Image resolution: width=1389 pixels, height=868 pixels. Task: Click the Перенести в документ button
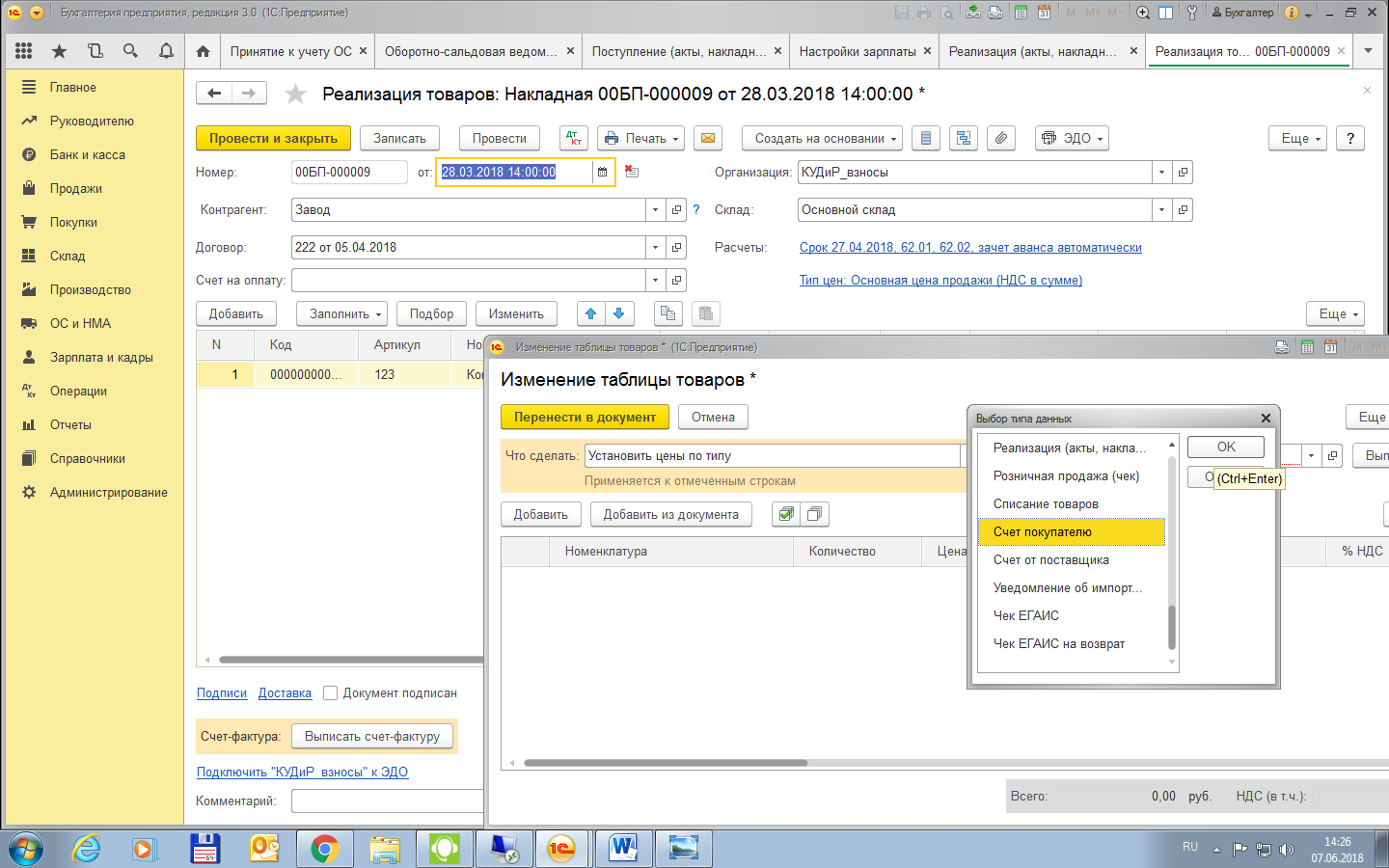click(585, 418)
